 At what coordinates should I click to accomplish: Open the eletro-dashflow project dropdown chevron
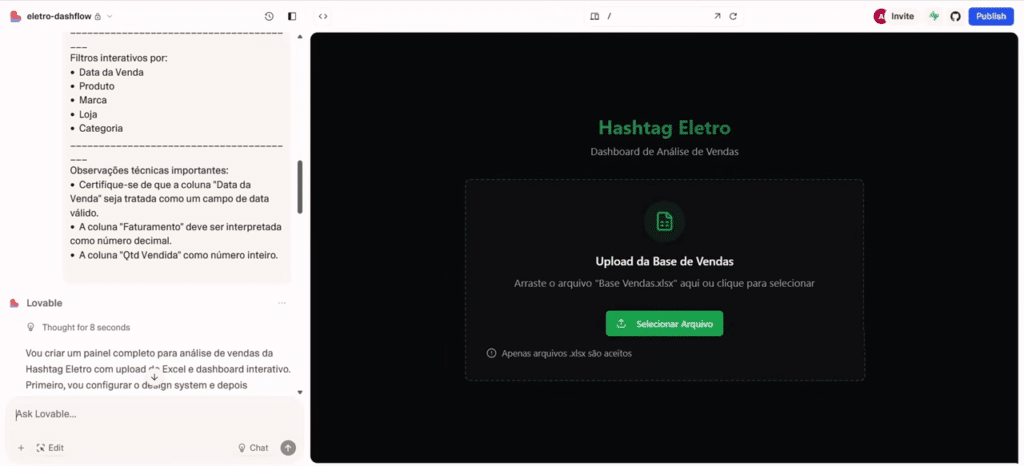[x=110, y=16]
